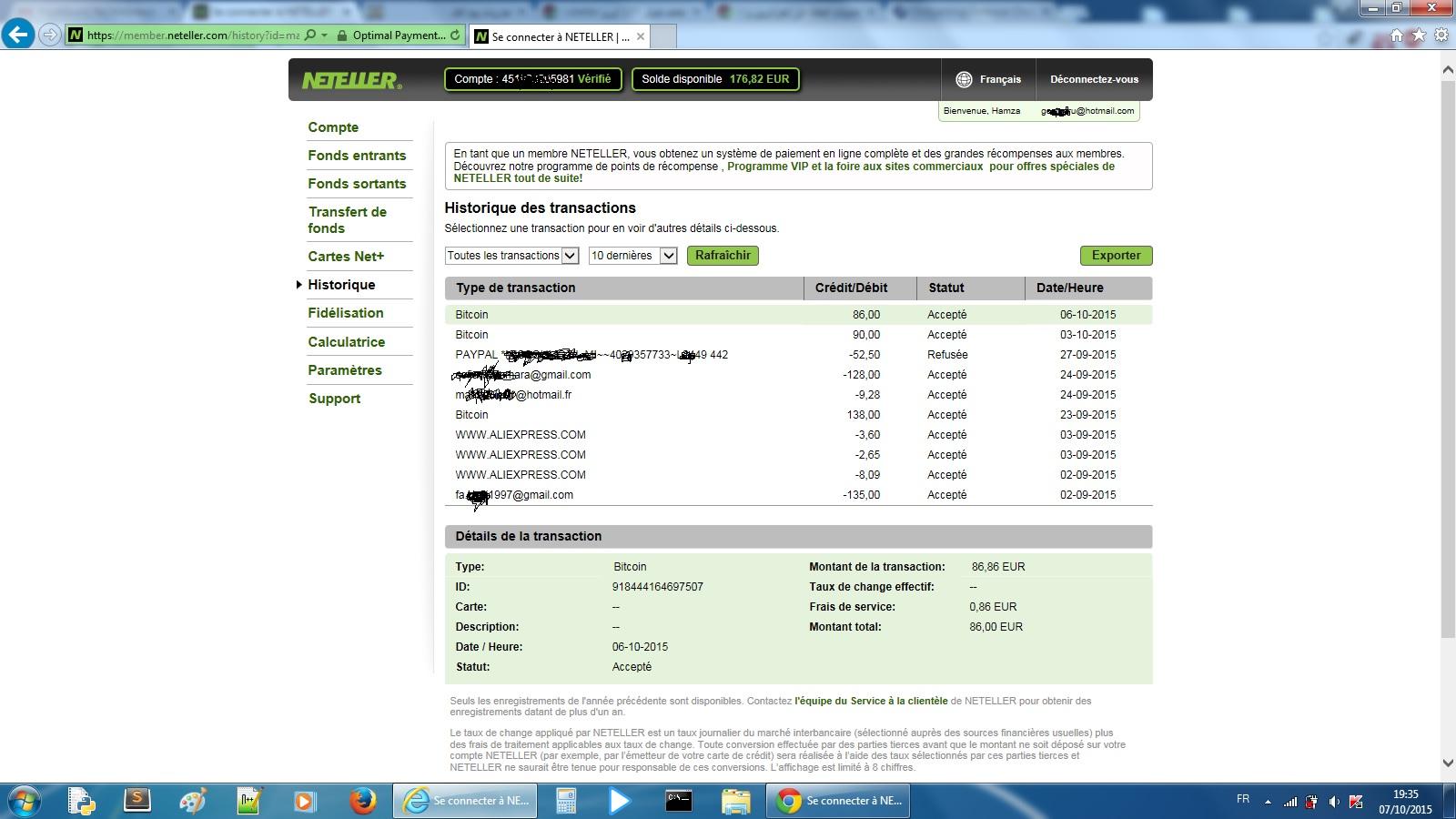Open the IE tools gear icon
The width and height of the screenshot is (1456, 819).
(x=1441, y=35)
